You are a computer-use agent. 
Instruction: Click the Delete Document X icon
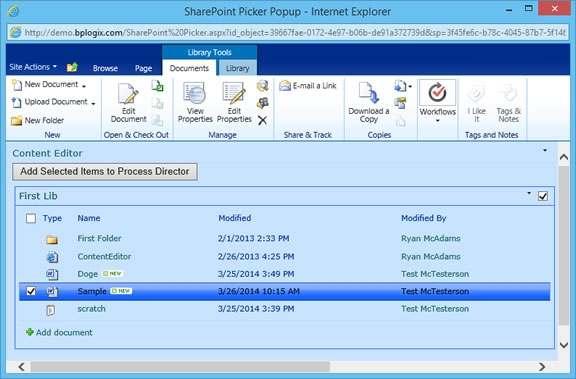click(262, 120)
